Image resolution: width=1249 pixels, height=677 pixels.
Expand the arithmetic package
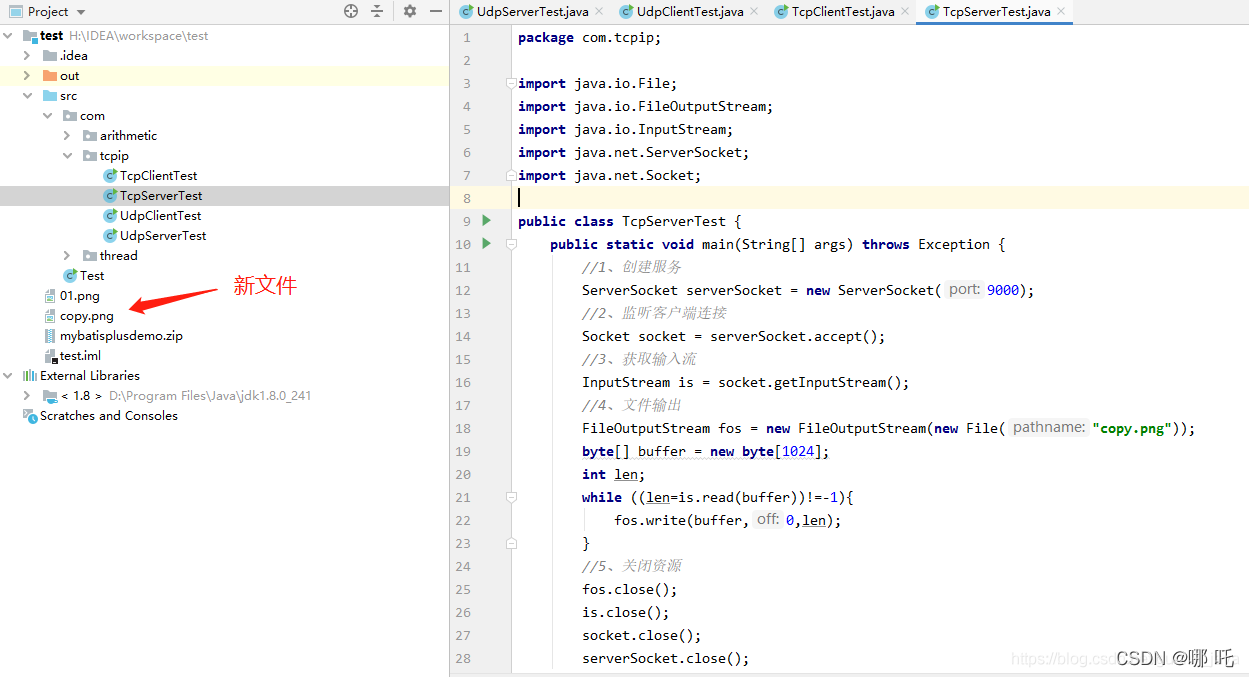(x=67, y=136)
